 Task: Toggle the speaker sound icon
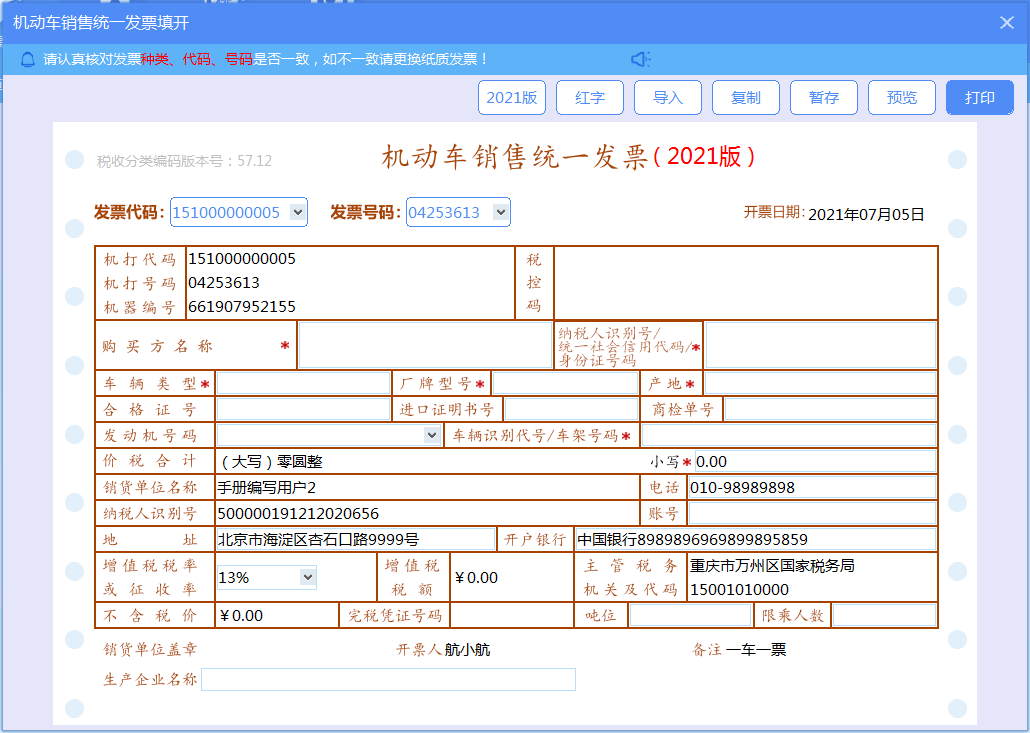pos(640,60)
